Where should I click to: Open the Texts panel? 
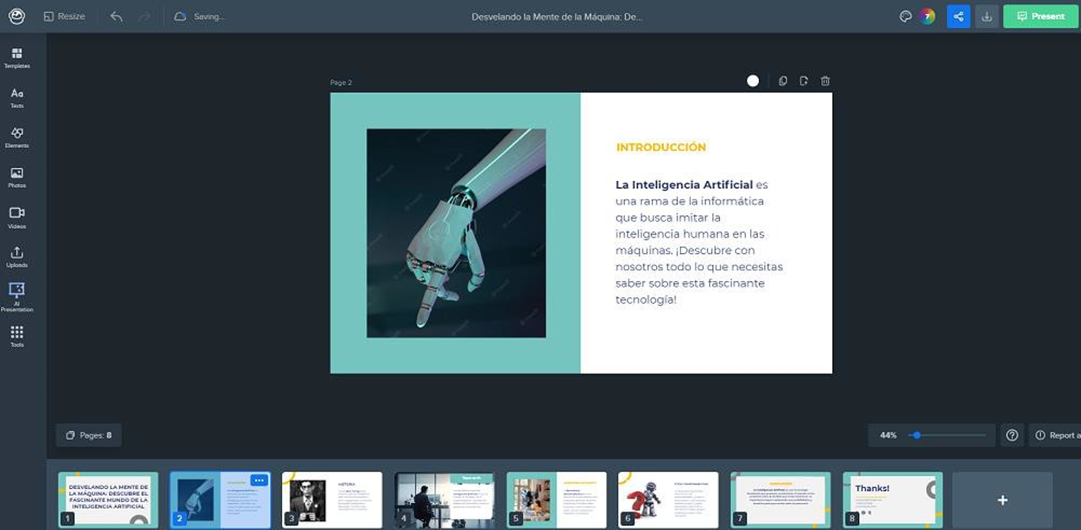click(x=17, y=97)
